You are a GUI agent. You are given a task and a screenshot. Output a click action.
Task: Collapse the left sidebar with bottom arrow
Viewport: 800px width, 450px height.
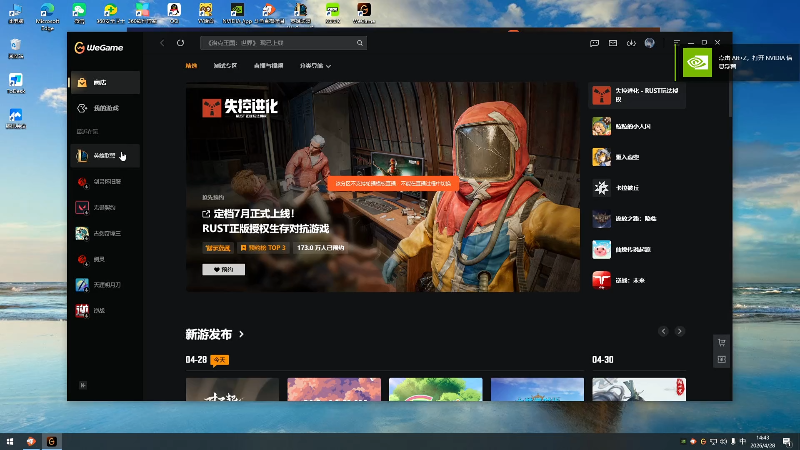[x=83, y=385]
